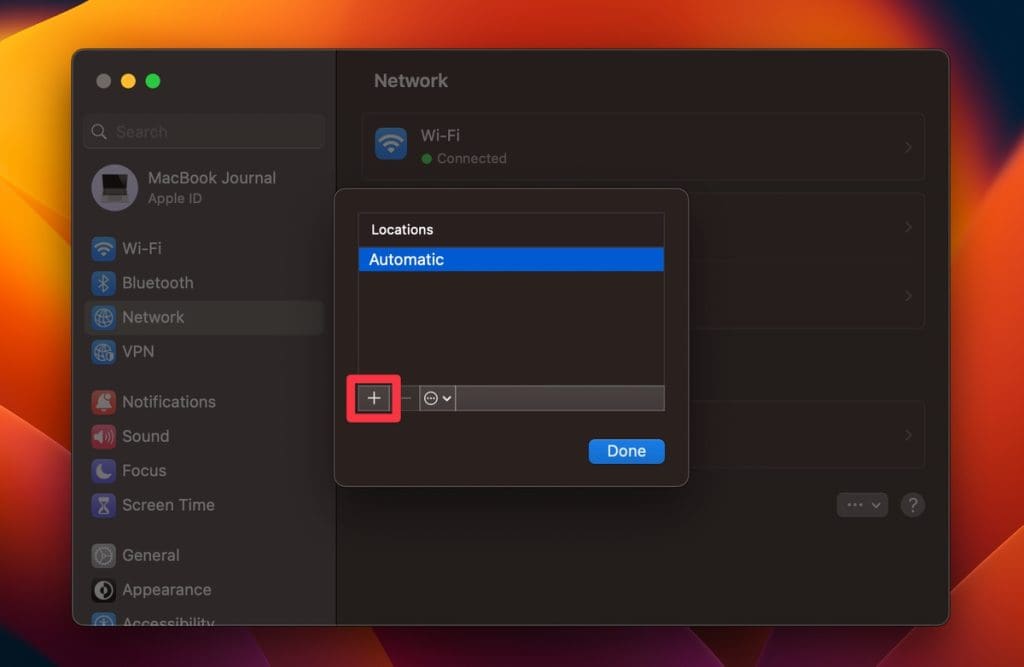The image size is (1024, 667).
Task: Click the yellow minimize window button
Action: (x=128, y=81)
